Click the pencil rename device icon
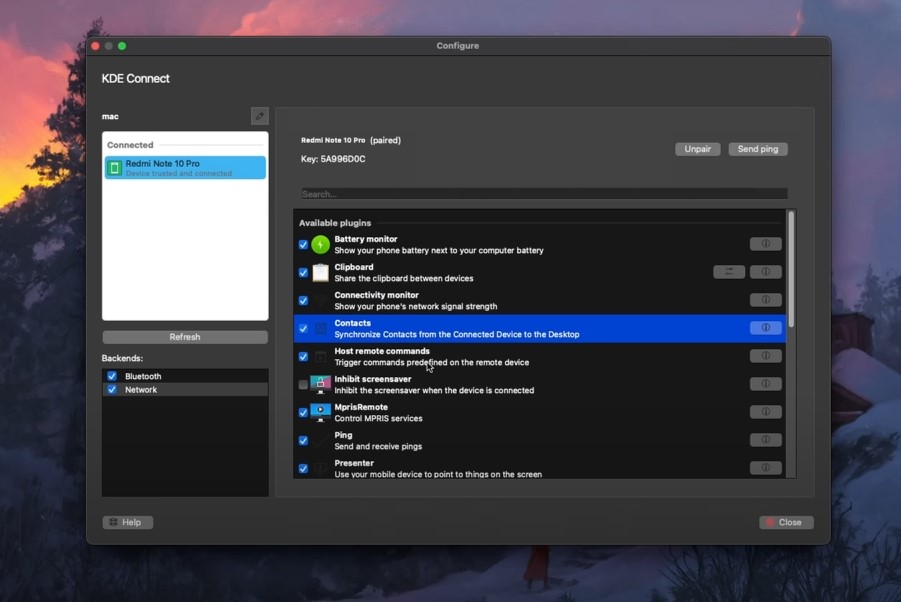 [x=259, y=117]
